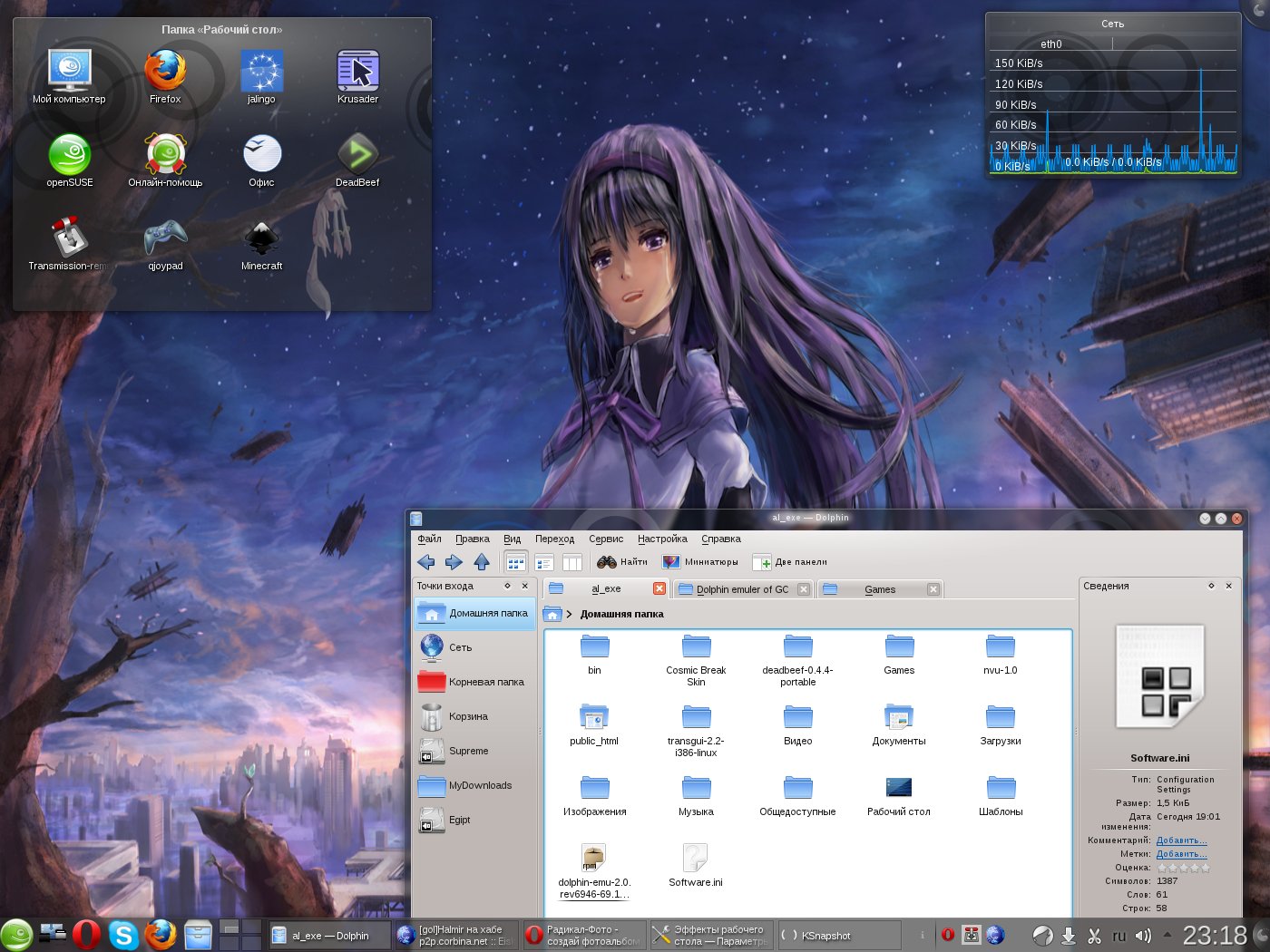Select the Документы folder
Image resolution: width=1270 pixels, height=952 pixels.
(899, 725)
